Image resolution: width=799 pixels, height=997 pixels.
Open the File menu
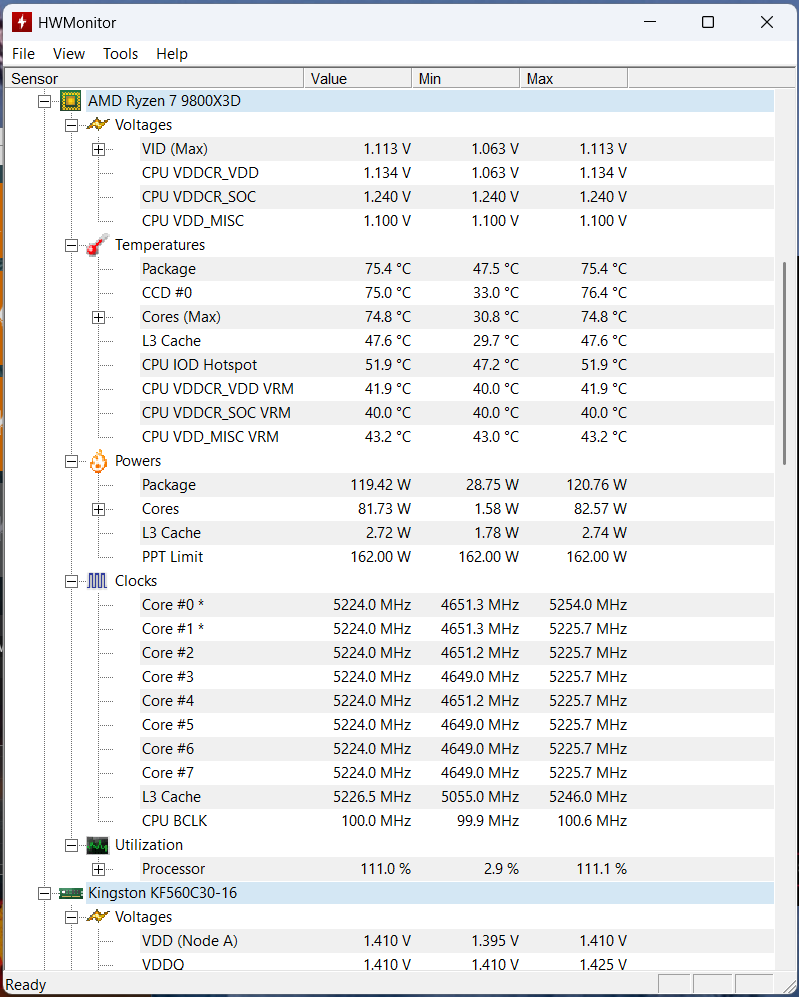coord(24,54)
